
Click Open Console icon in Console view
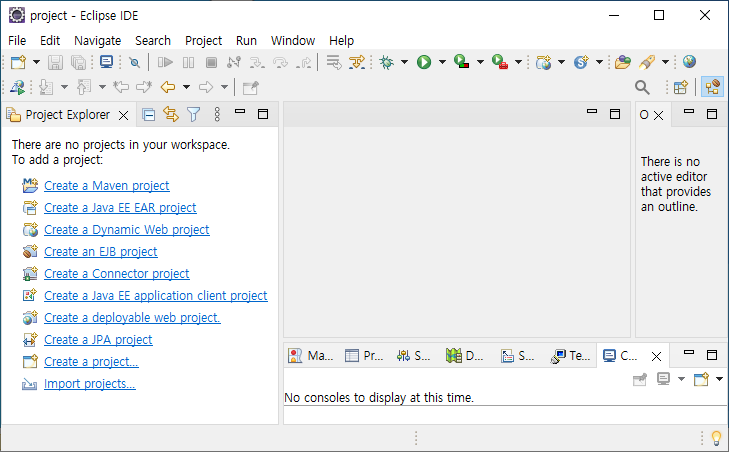pos(701,379)
